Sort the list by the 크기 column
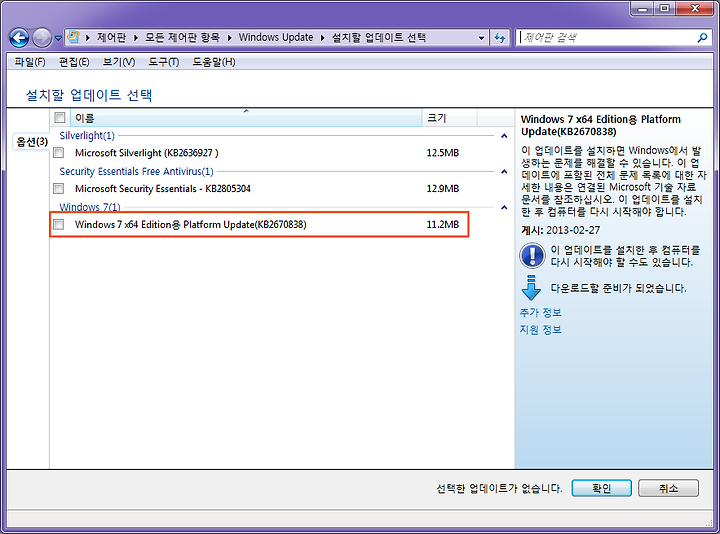This screenshot has width=720, height=534. click(x=449, y=118)
